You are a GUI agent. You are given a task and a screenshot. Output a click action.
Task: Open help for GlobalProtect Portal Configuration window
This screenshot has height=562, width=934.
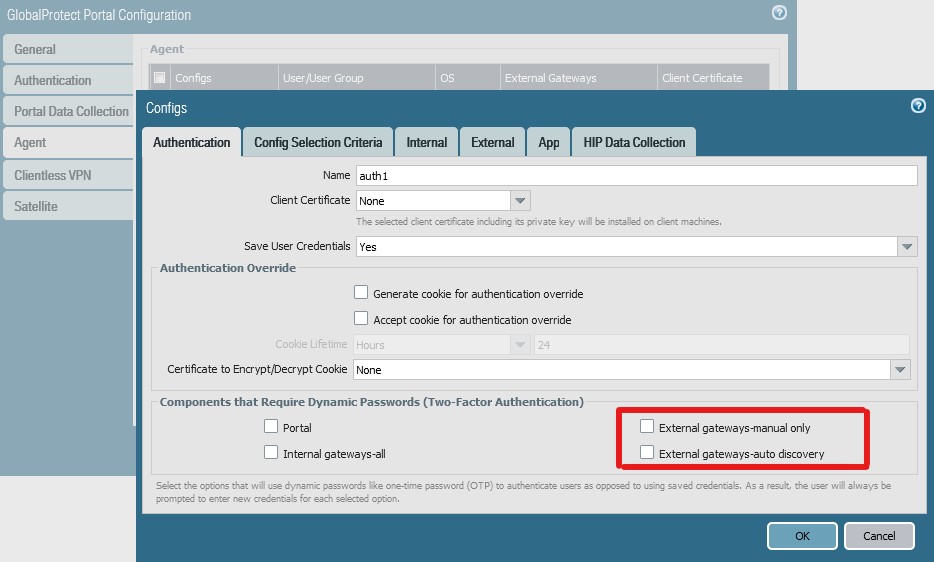click(x=779, y=13)
